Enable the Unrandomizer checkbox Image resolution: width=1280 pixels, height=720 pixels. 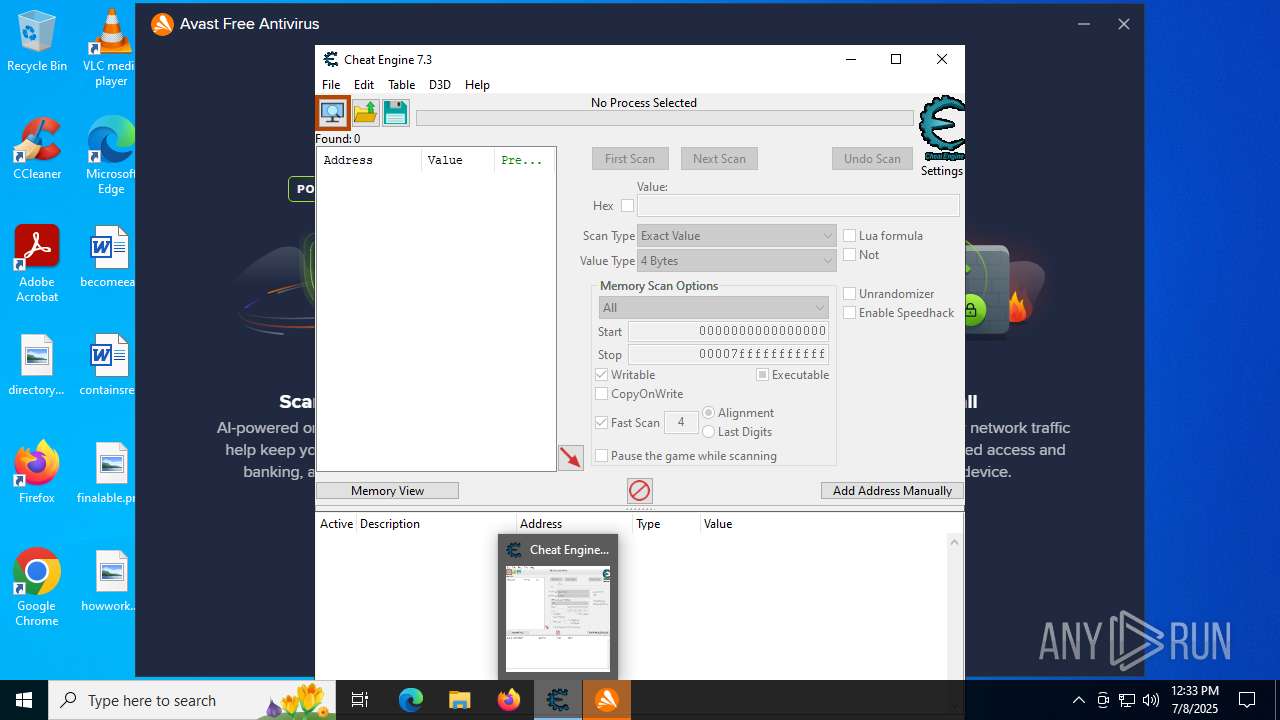850,294
